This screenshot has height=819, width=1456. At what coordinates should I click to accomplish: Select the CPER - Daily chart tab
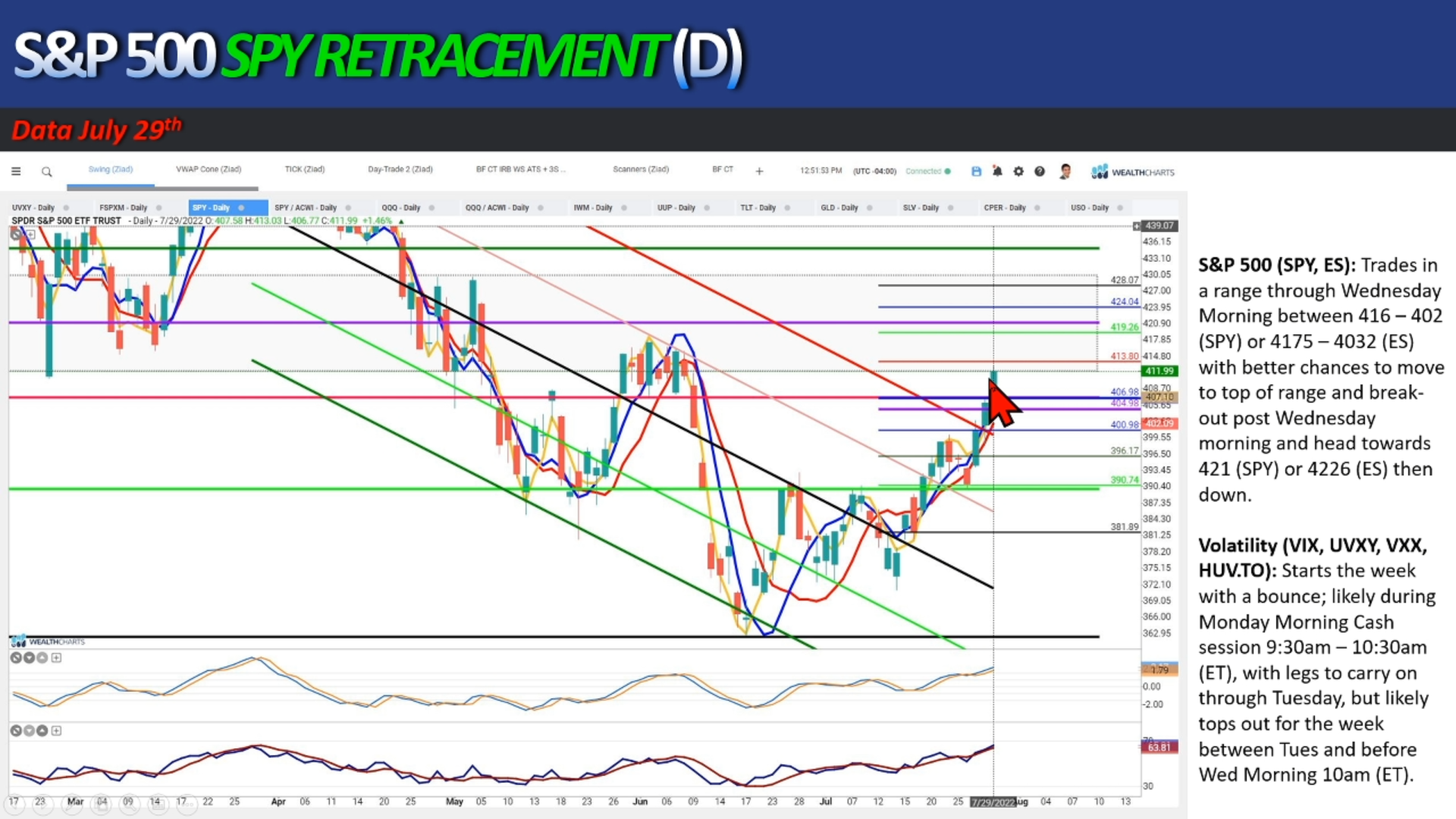(1005, 208)
